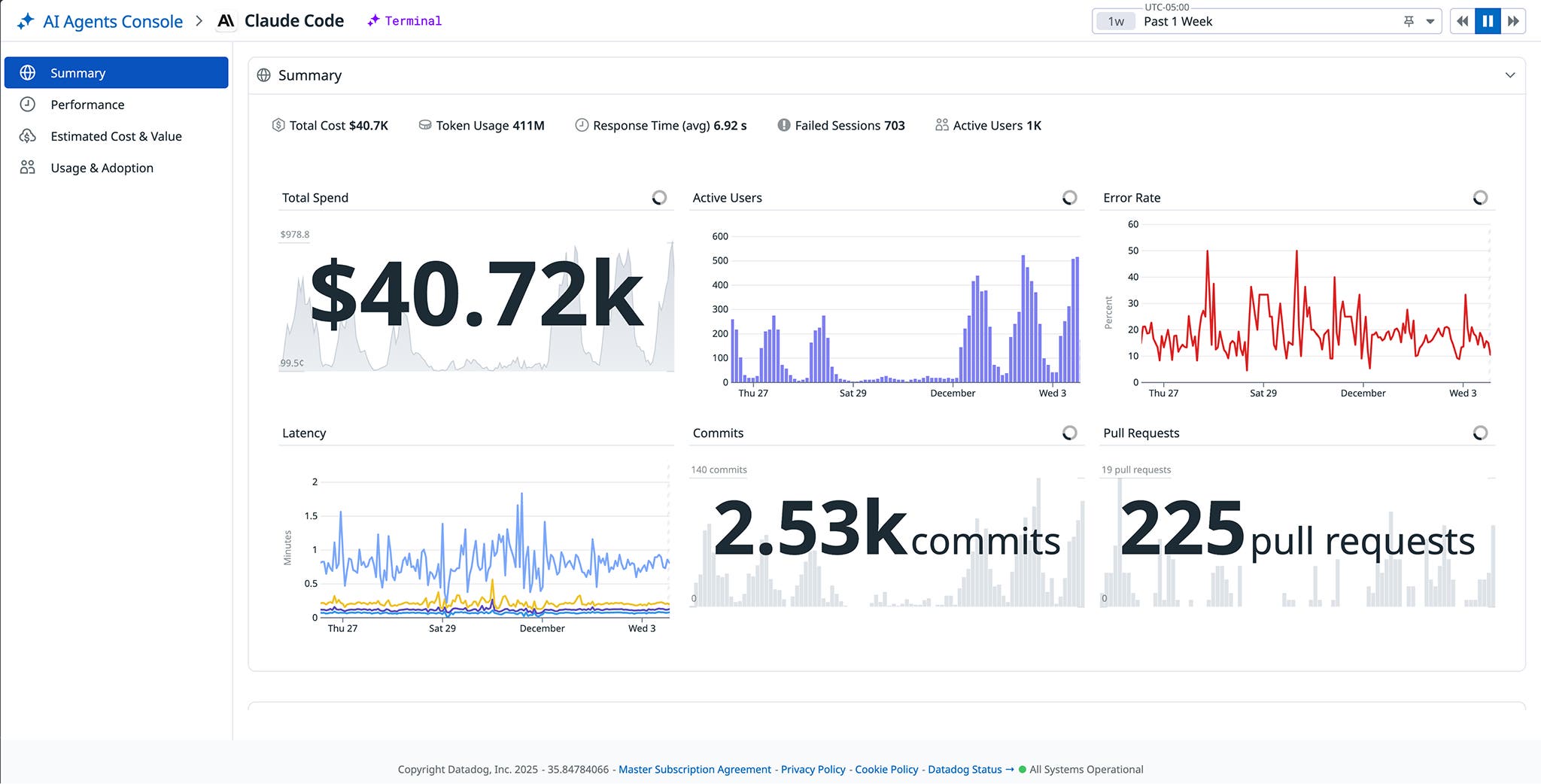Click the Summary globe icon
Screen dimensions: 1541x784
pos(263,74)
